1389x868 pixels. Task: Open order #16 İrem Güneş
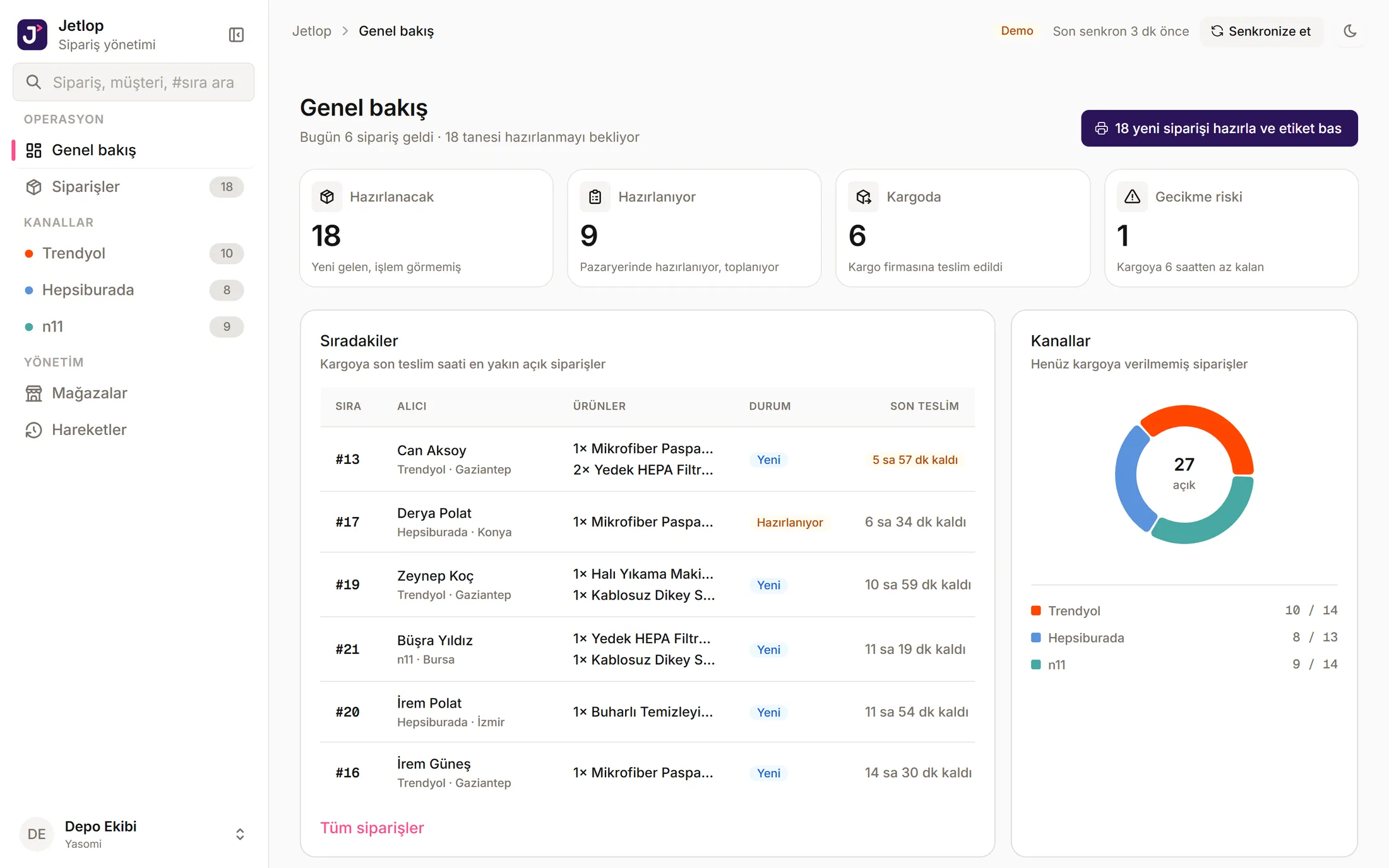pos(647,773)
